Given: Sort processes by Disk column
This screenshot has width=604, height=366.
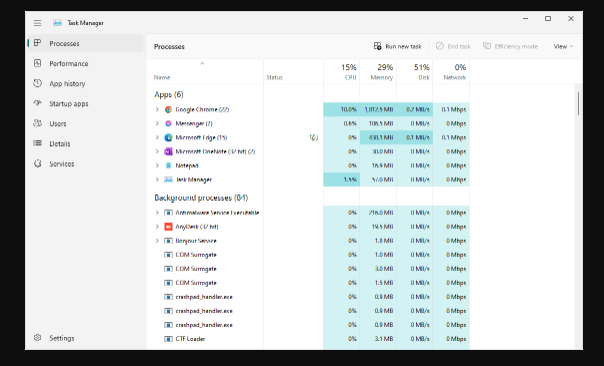Looking at the screenshot, I should tap(414, 72).
